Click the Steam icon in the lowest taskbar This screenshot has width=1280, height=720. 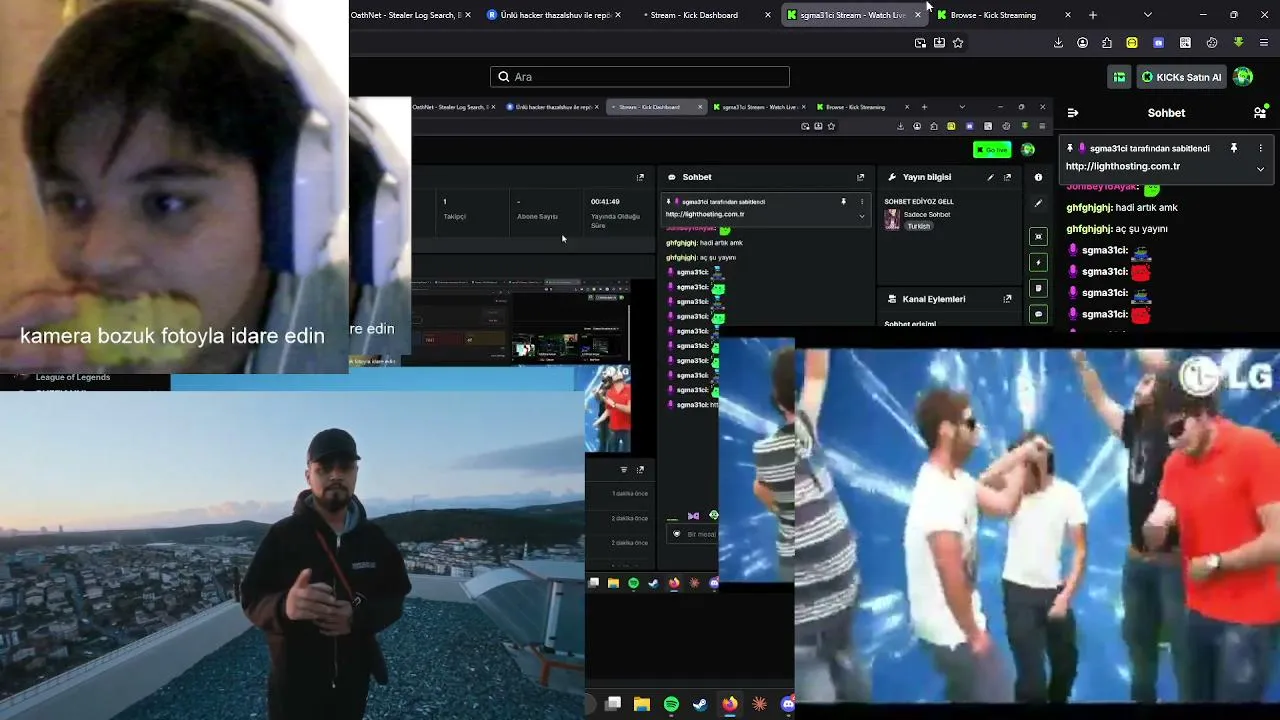coord(700,704)
